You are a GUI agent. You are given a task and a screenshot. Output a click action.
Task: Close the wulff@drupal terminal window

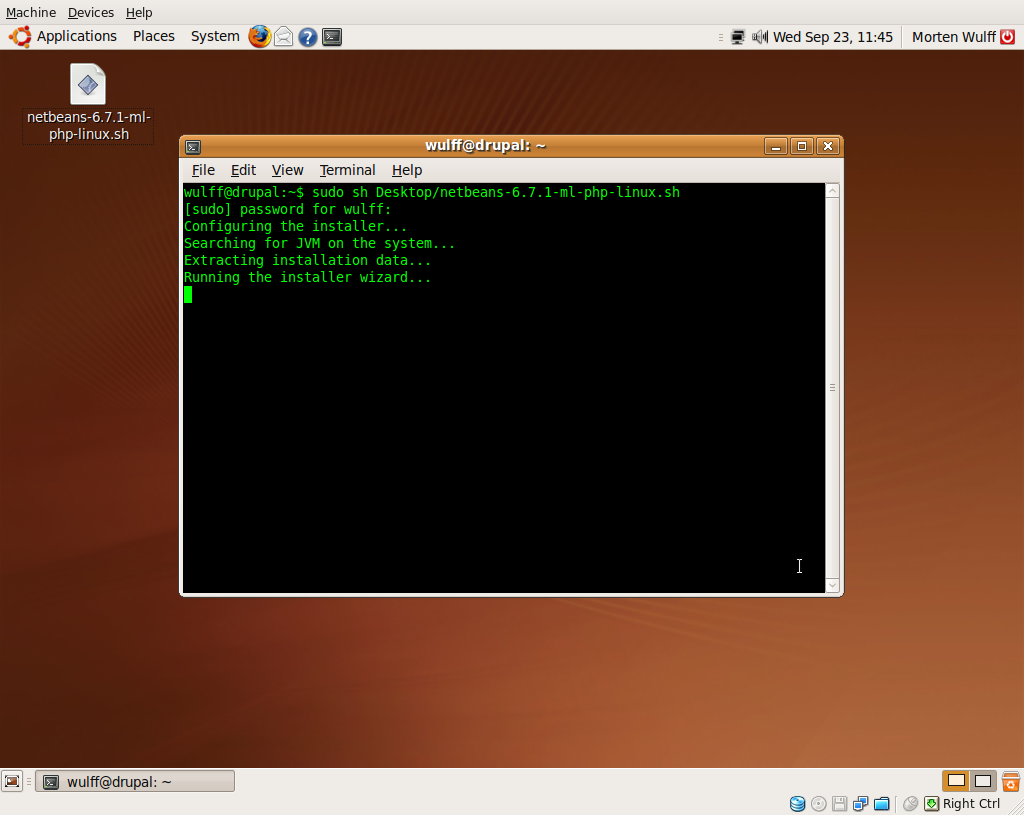[x=828, y=146]
